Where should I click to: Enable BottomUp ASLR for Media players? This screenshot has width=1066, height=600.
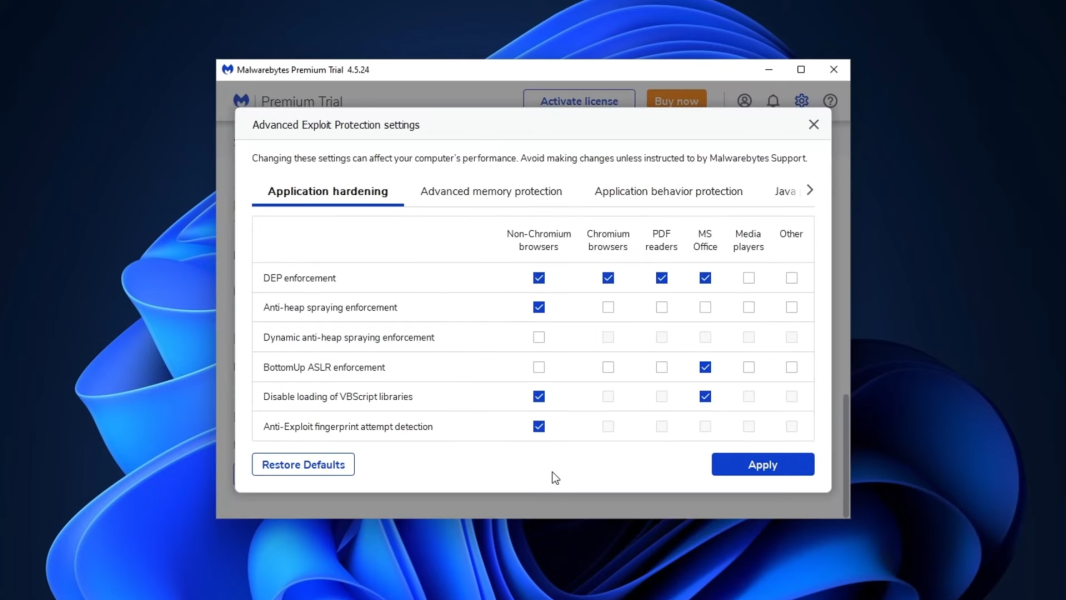tap(749, 367)
